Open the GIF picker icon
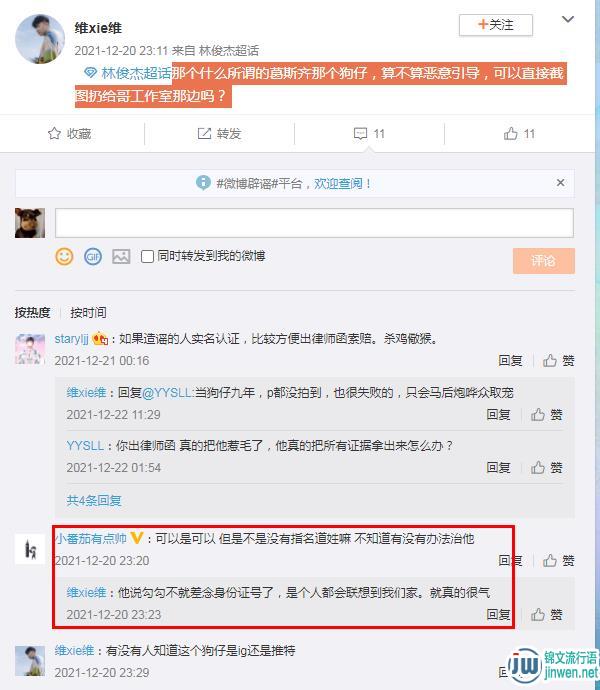The width and height of the screenshot is (600, 690). pyautogui.click(x=92, y=256)
